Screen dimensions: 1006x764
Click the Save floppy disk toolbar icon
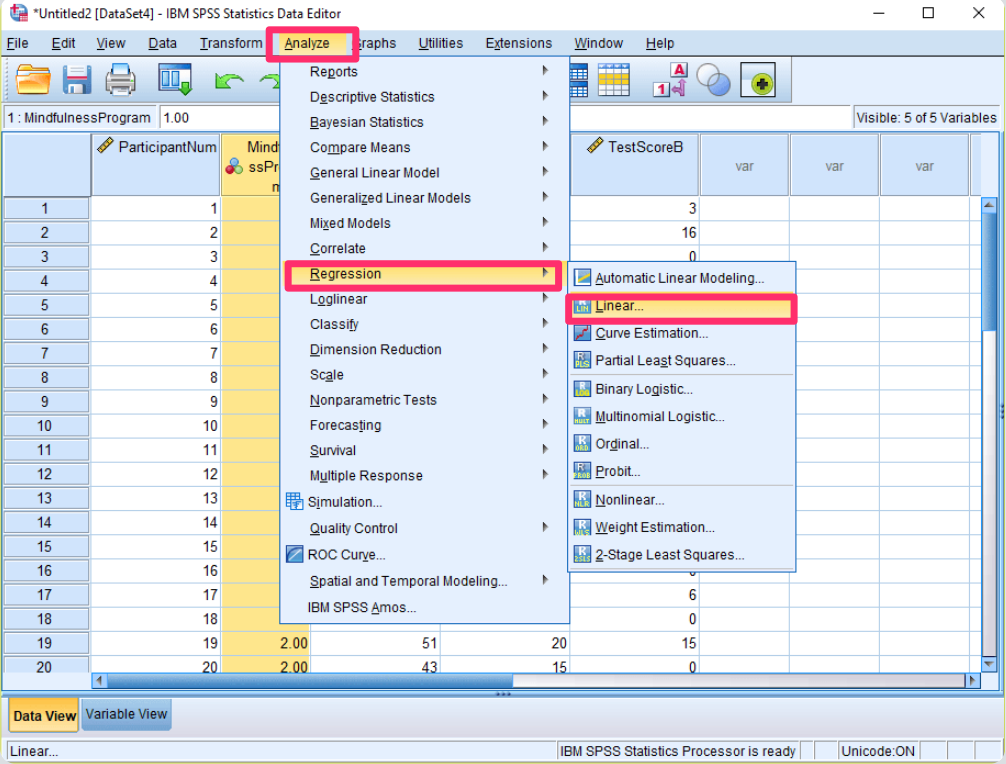(76, 80)
